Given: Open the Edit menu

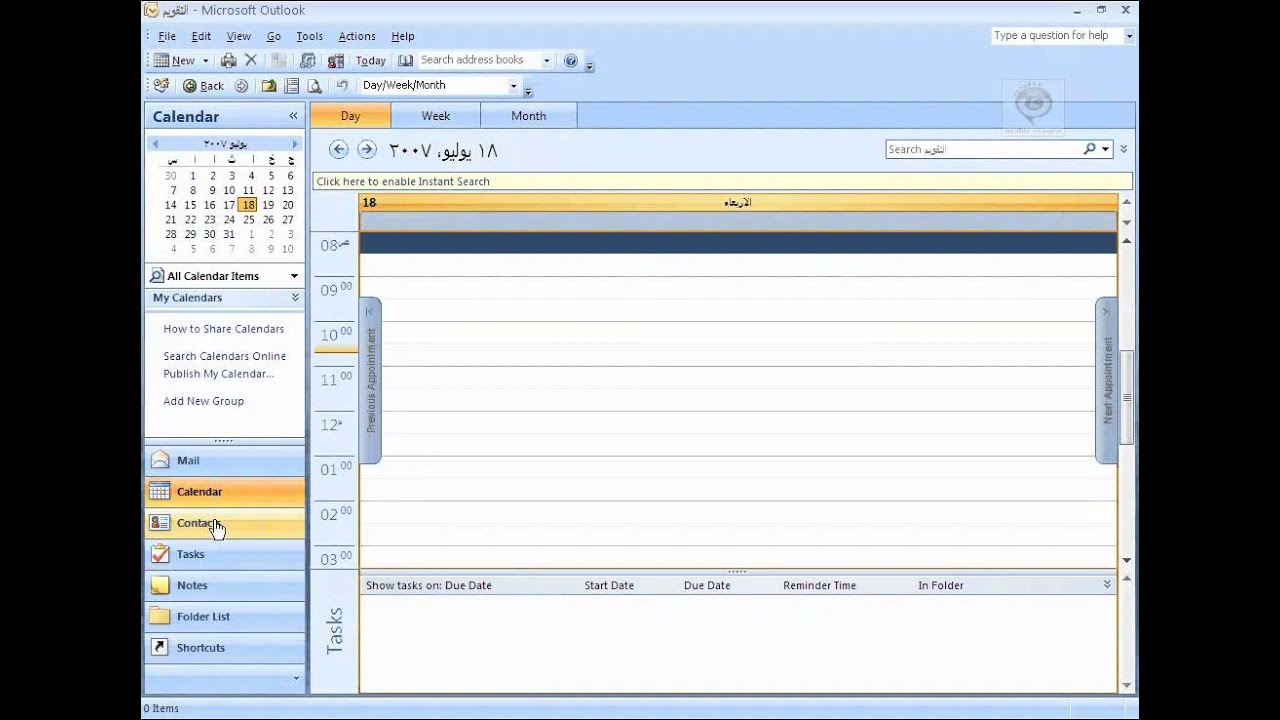Looking at the screenshot, I should click(x=201, y=36).
